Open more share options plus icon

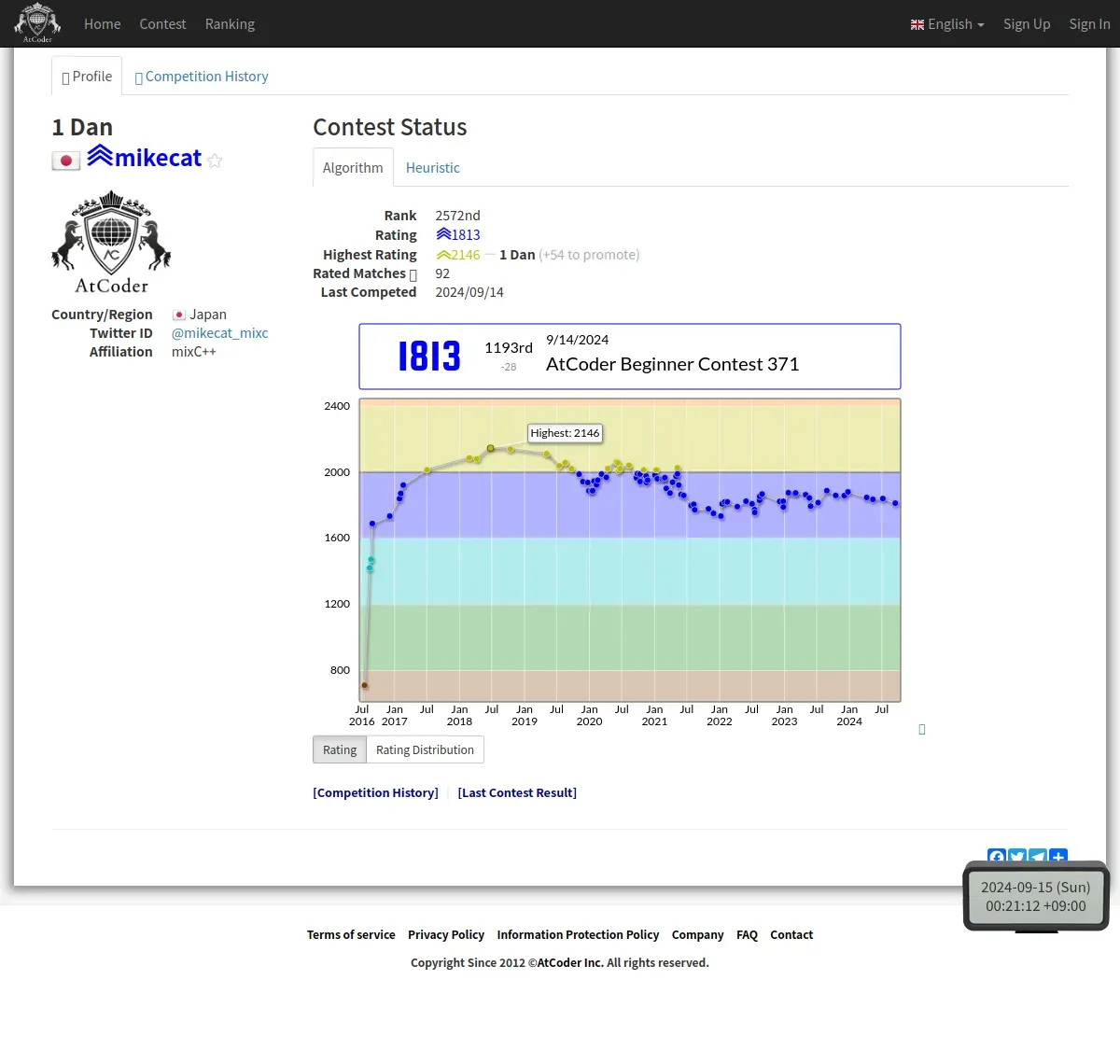(x=1058, y=857)
